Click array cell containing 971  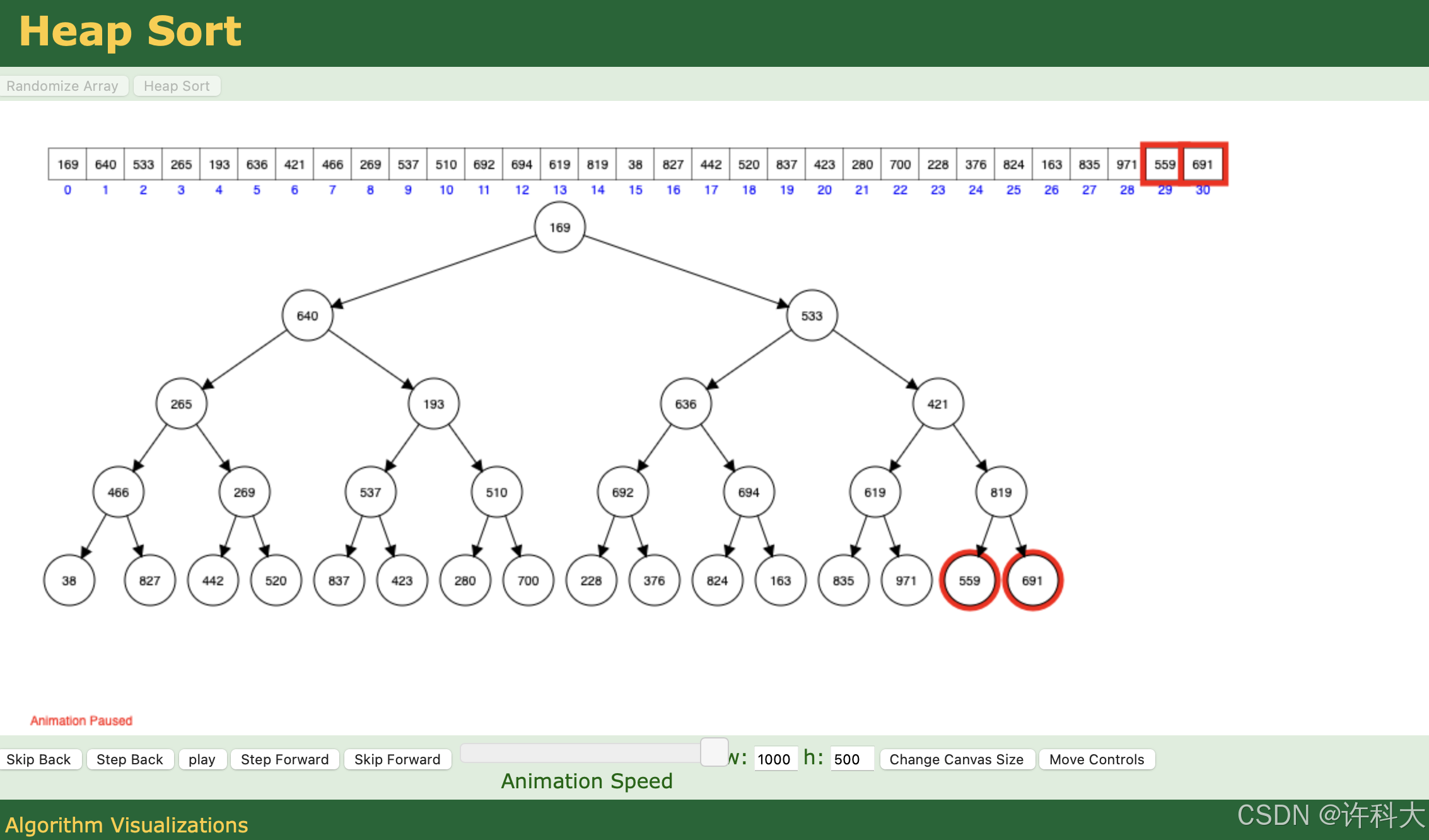[x=1126, y=165]
